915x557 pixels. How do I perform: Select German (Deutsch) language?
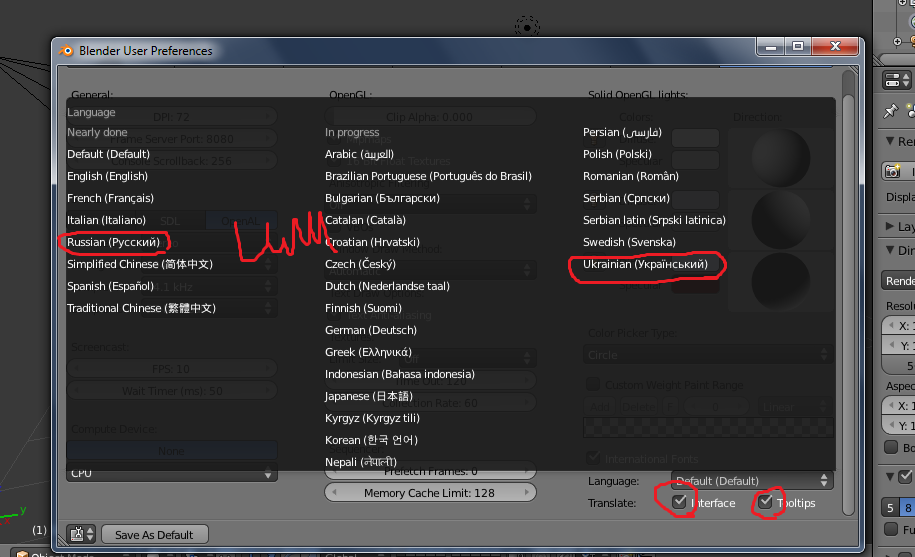[x=371, y=330]
